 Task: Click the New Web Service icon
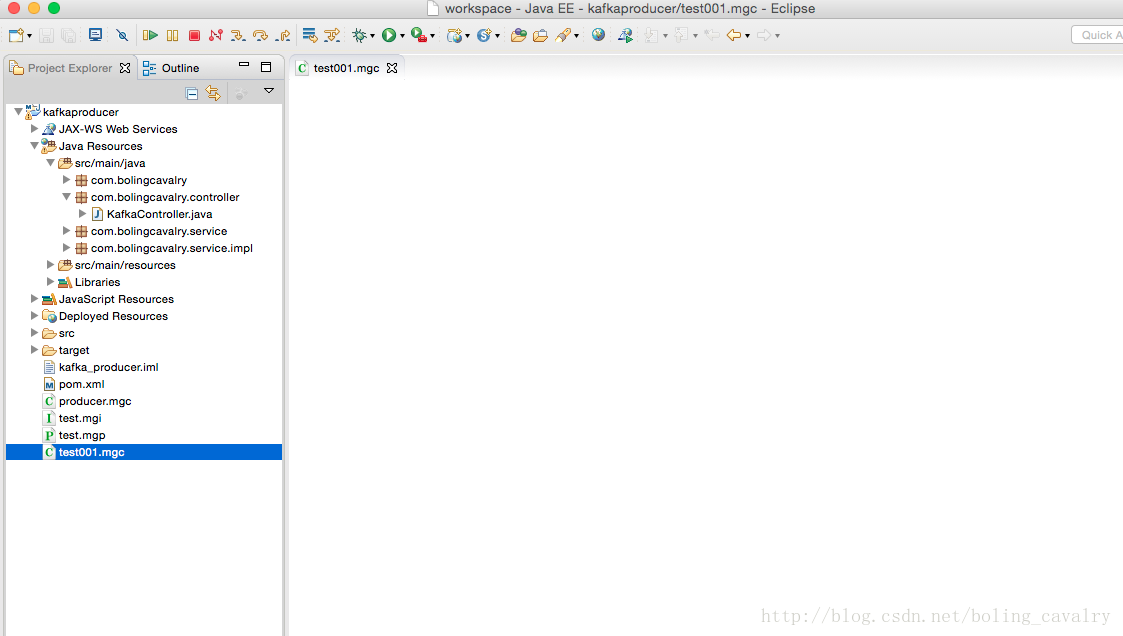pos(484,35)
